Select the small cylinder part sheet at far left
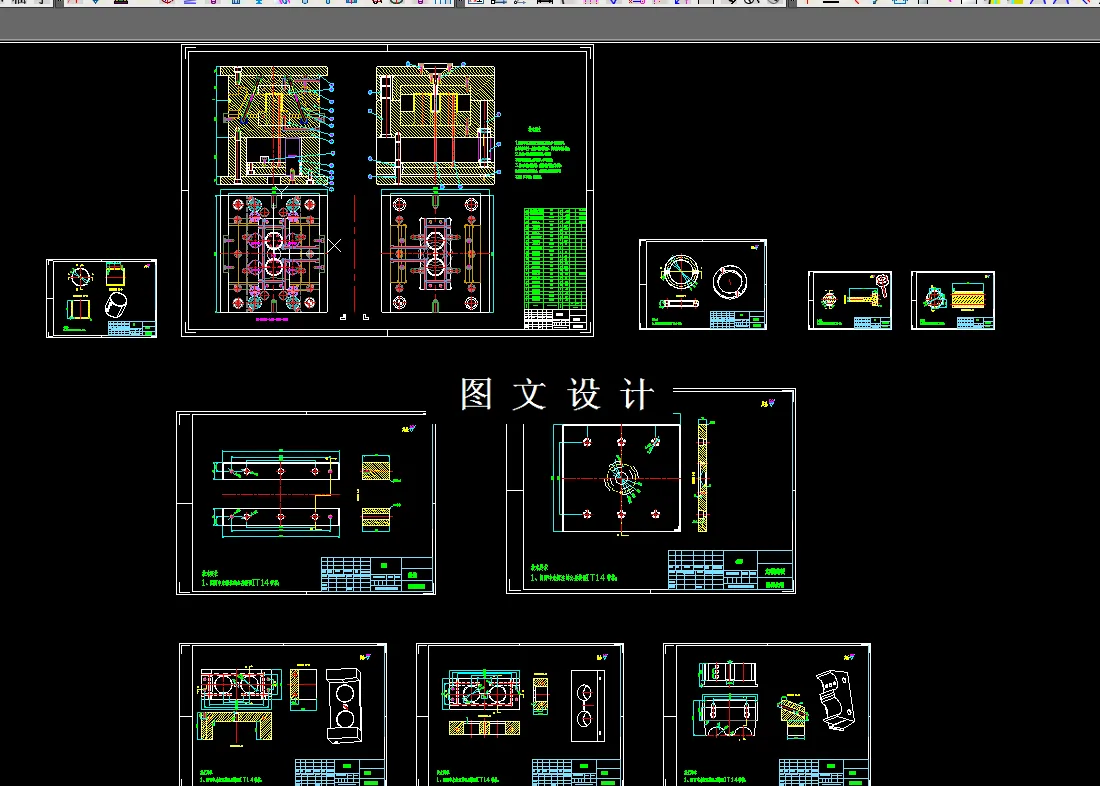Viewport: 1100px width, 786px height. pos(102,298)
